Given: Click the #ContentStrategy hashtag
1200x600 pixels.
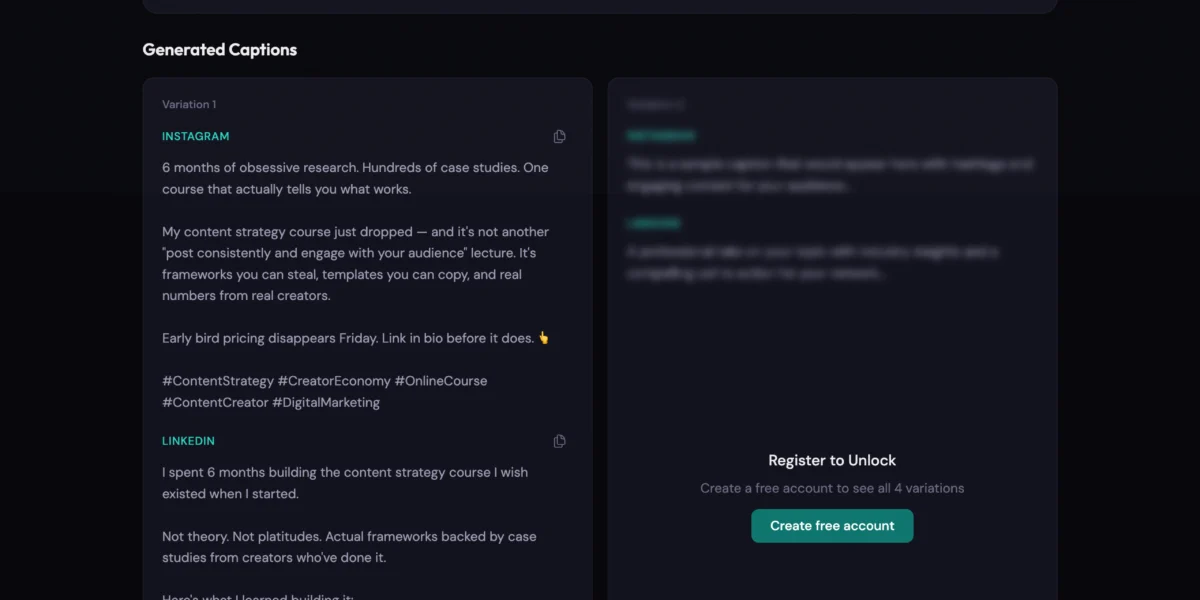Looking at the screenshot, I should point(218,381).
